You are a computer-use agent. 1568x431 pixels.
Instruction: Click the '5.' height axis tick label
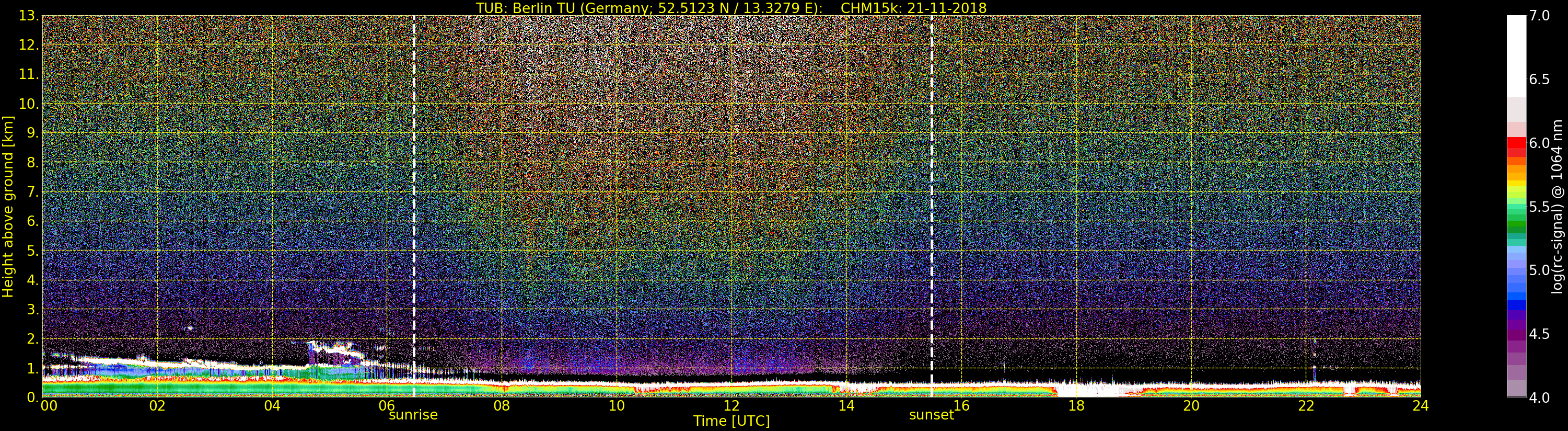[33, 251]
